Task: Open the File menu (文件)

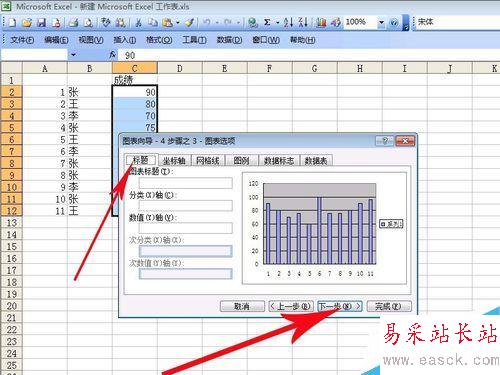Action: [22, 40]
